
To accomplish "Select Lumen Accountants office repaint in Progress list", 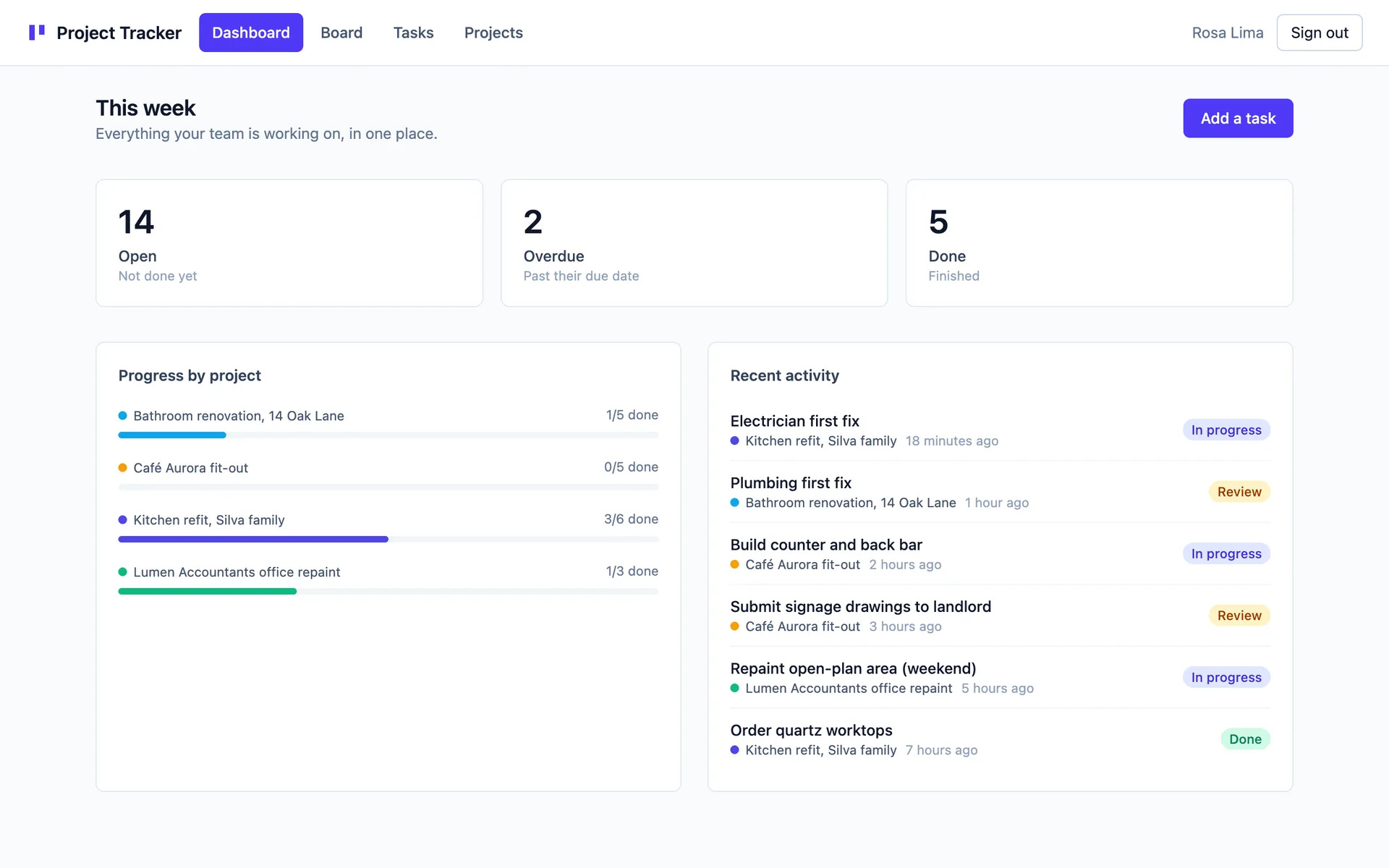I will (x=388, y=579).
